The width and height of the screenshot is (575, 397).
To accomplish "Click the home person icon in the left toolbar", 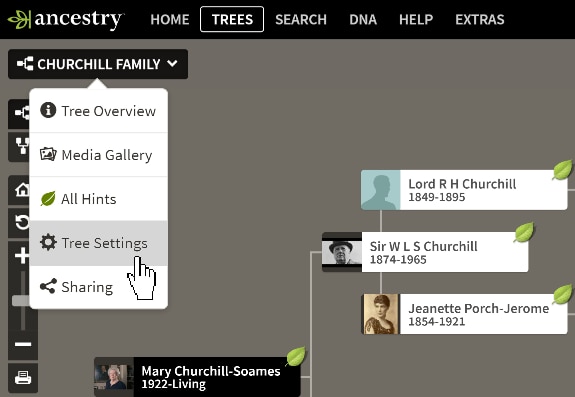I will [22, 190].
